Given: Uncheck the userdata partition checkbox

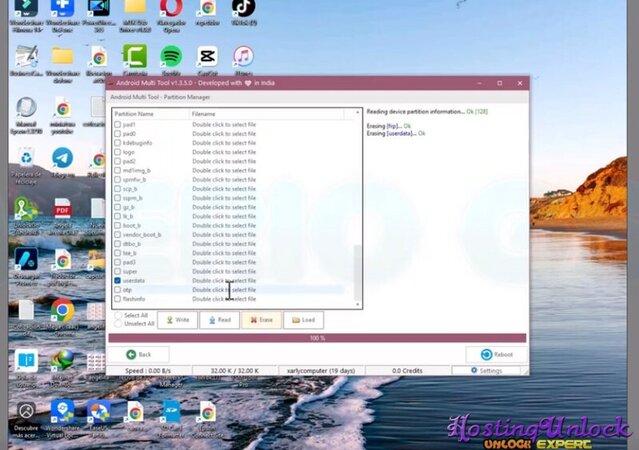Looking at the screenshot, I should tap(118, 281).
